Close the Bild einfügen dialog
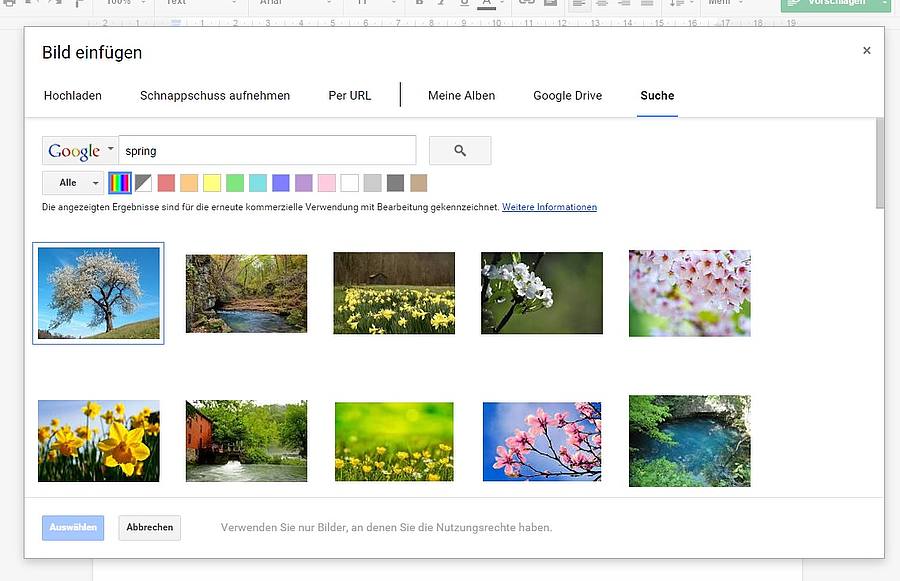This screenshot has width=900, height=581. (x=867, y=51)
